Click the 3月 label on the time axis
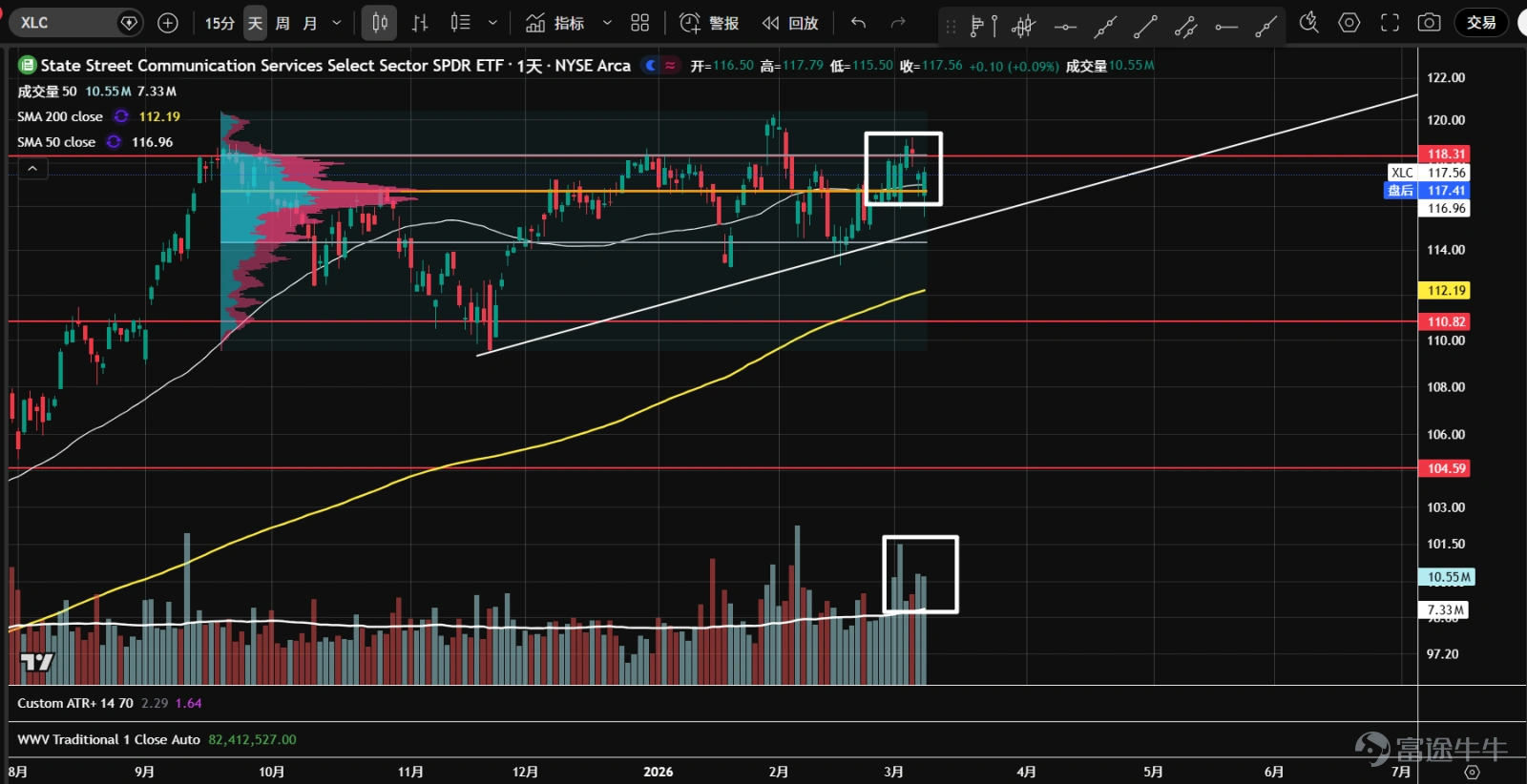Screen dimensions: 1527x784 pos(893,772)
